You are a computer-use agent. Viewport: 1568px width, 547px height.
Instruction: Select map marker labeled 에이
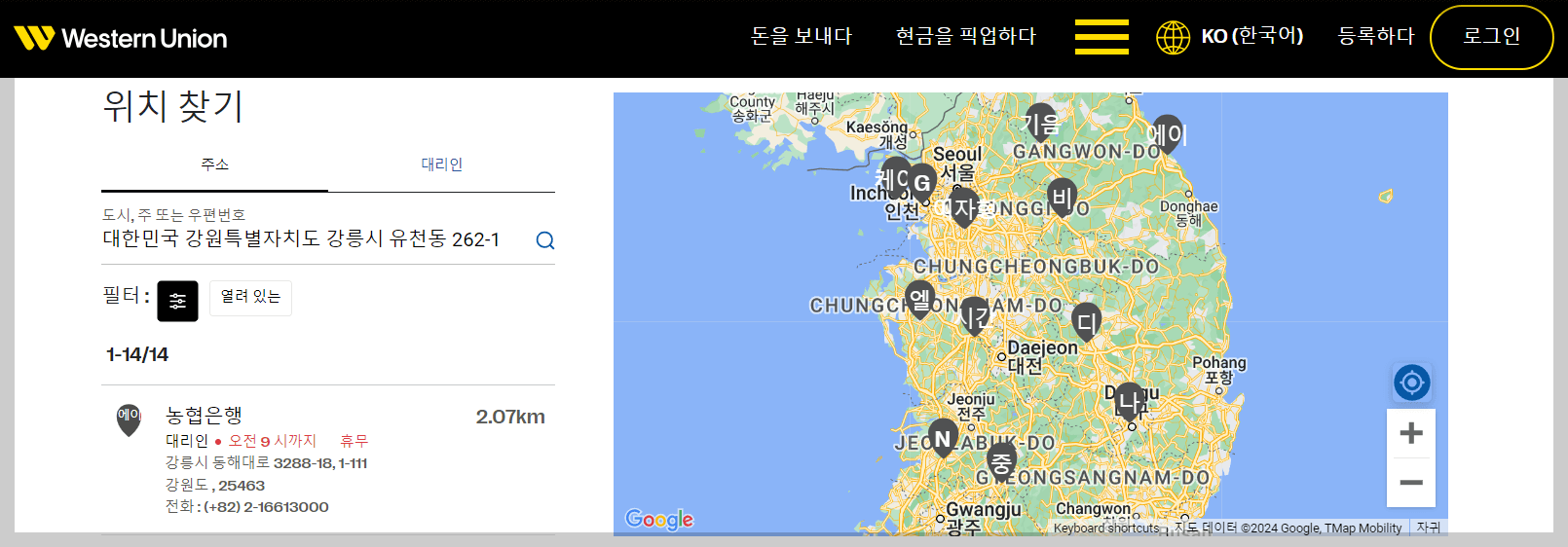click(1167, 133)
